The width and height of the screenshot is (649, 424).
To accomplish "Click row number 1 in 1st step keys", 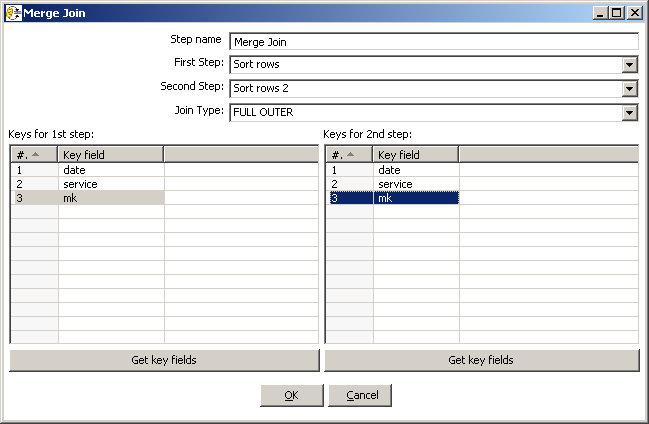I will click(x=35, y=170).
